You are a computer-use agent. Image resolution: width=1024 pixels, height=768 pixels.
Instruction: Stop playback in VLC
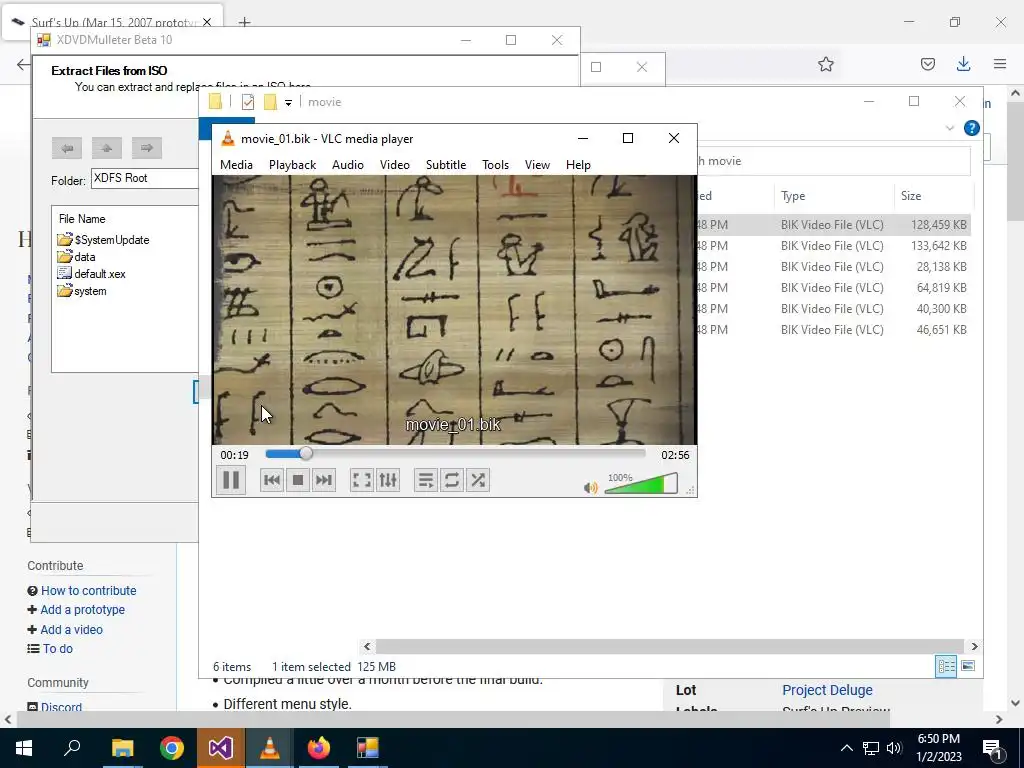click(x=298, y=480)
